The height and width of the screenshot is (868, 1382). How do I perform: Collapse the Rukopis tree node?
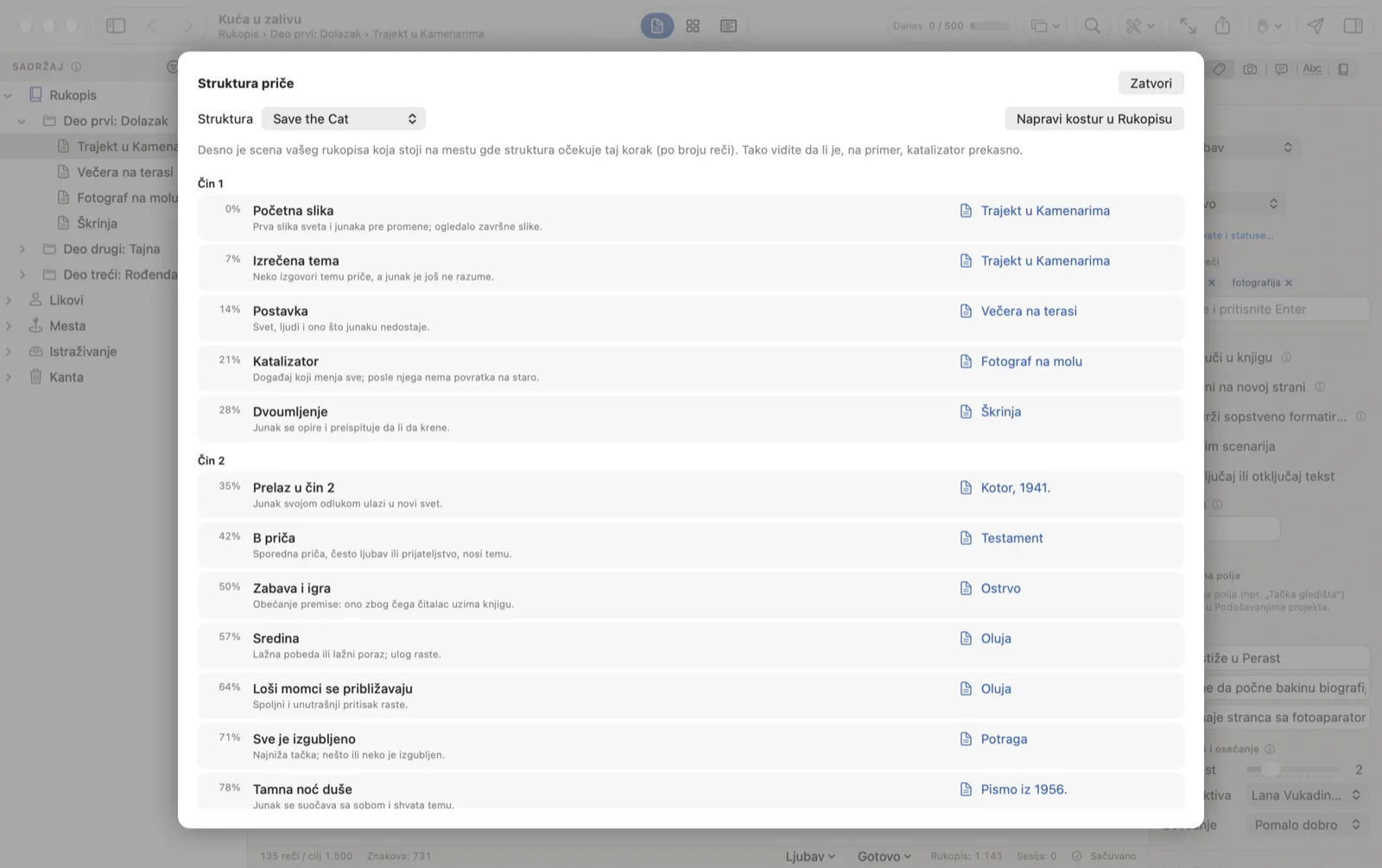tap(9, 96)
